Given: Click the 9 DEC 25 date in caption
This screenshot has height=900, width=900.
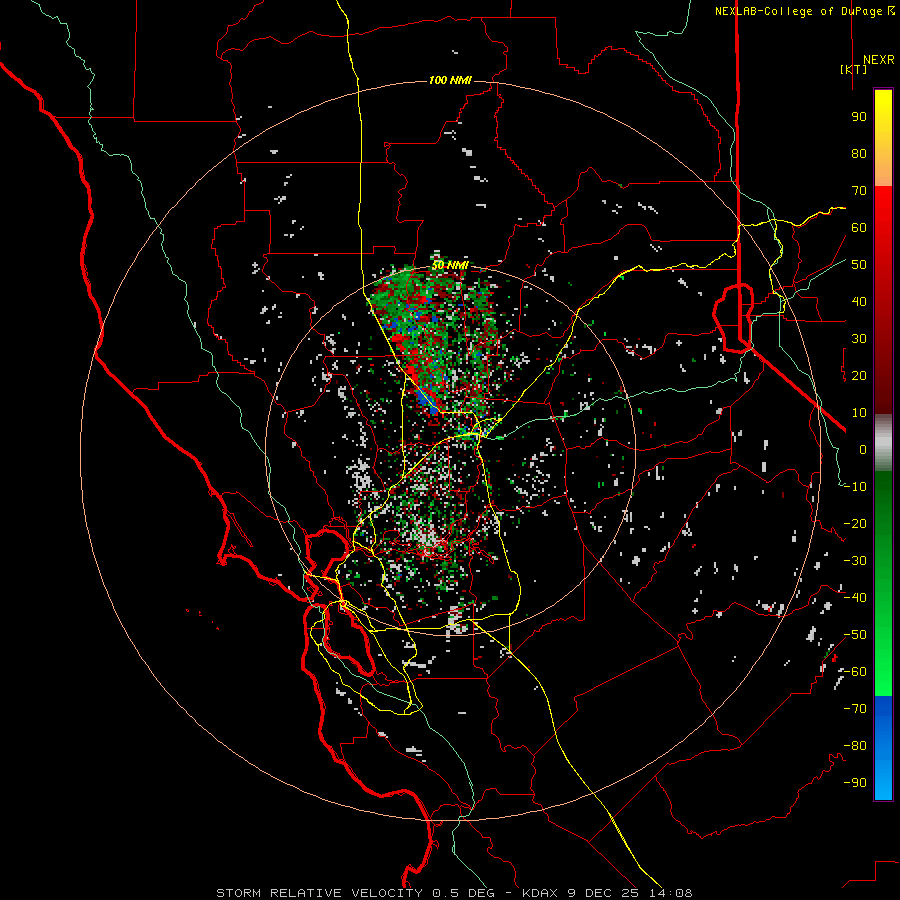Looking at the screenshot, I should pos(603,893).
